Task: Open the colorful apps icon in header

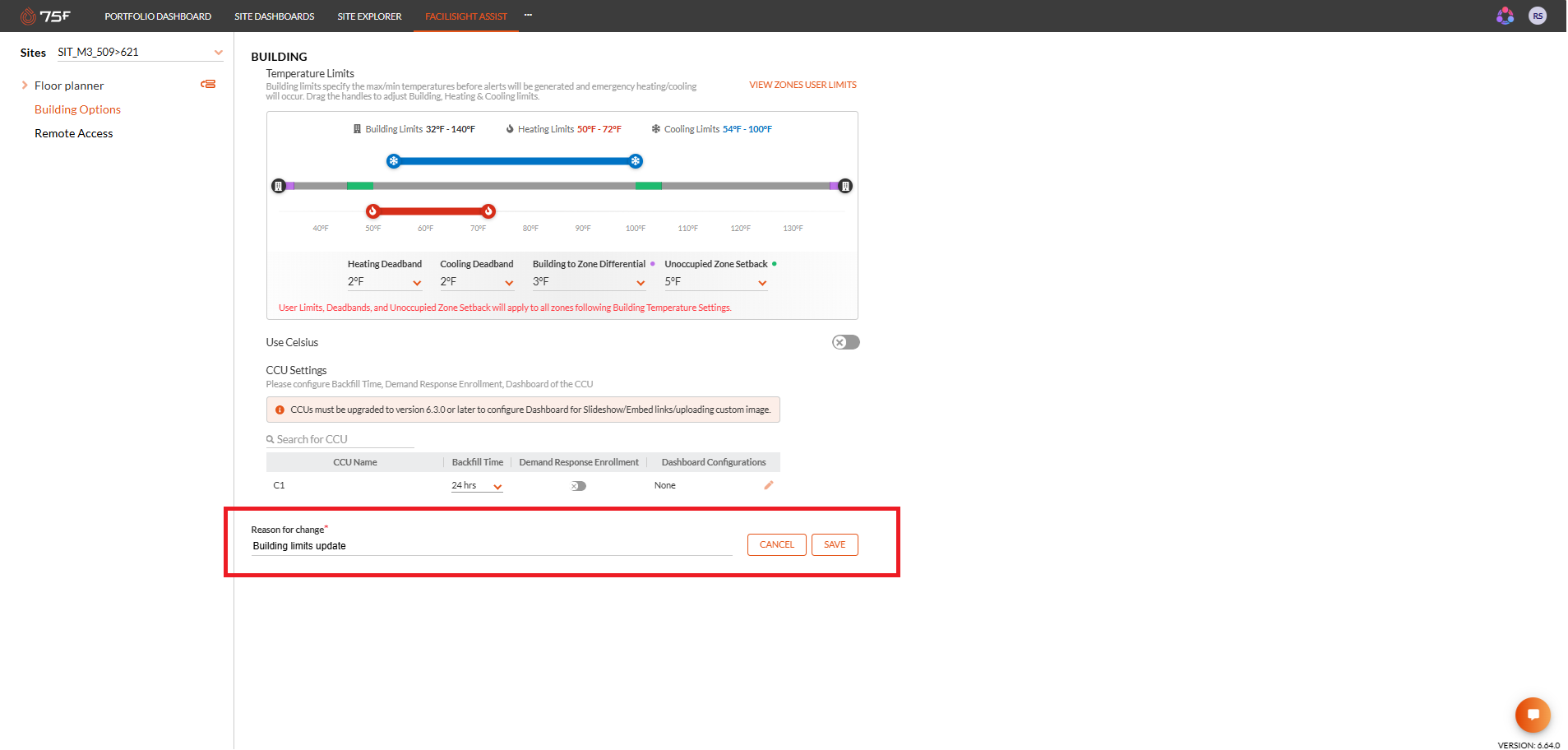Action: (x=1505, y=16)
